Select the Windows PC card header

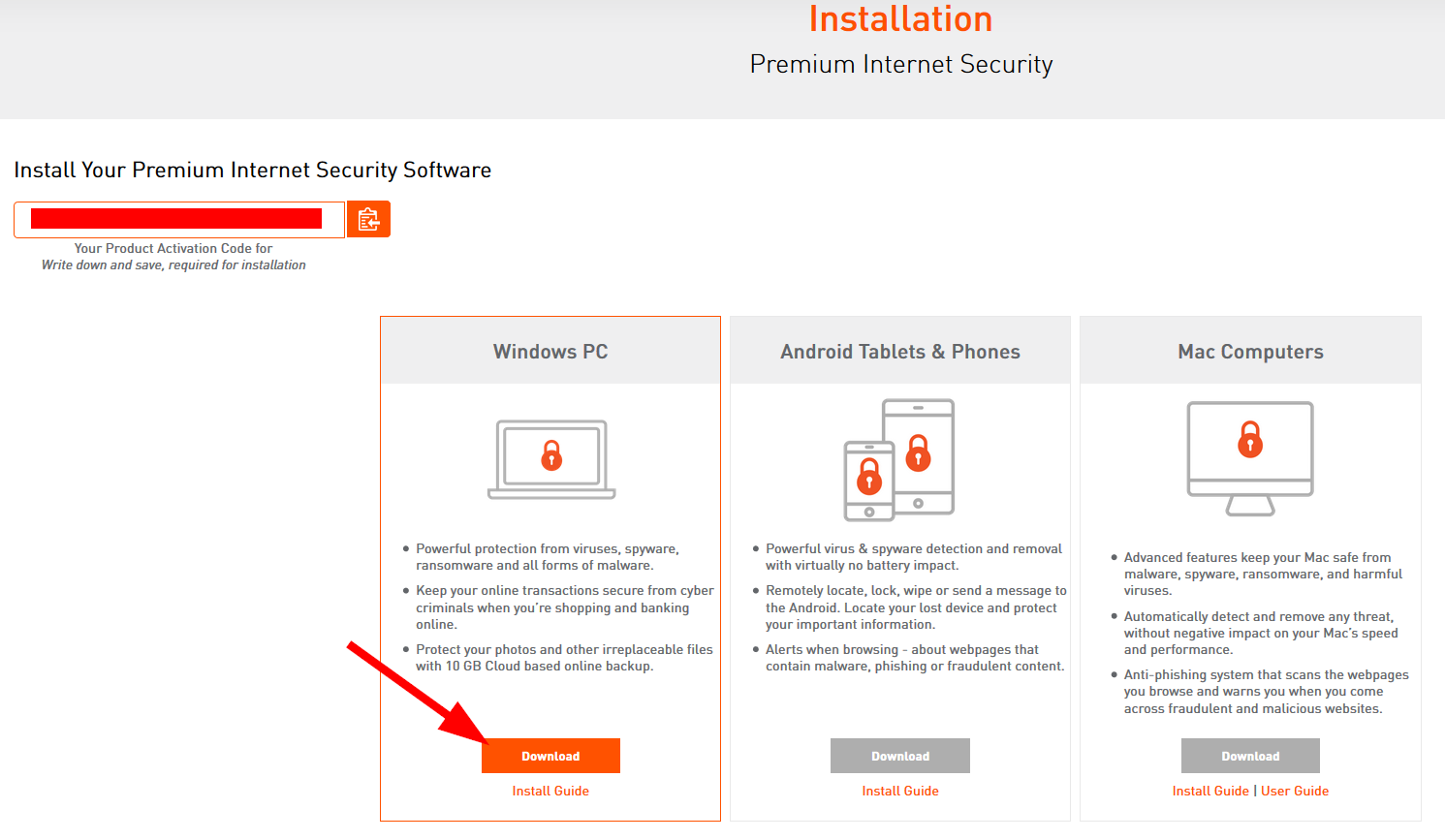pos(550,351)
